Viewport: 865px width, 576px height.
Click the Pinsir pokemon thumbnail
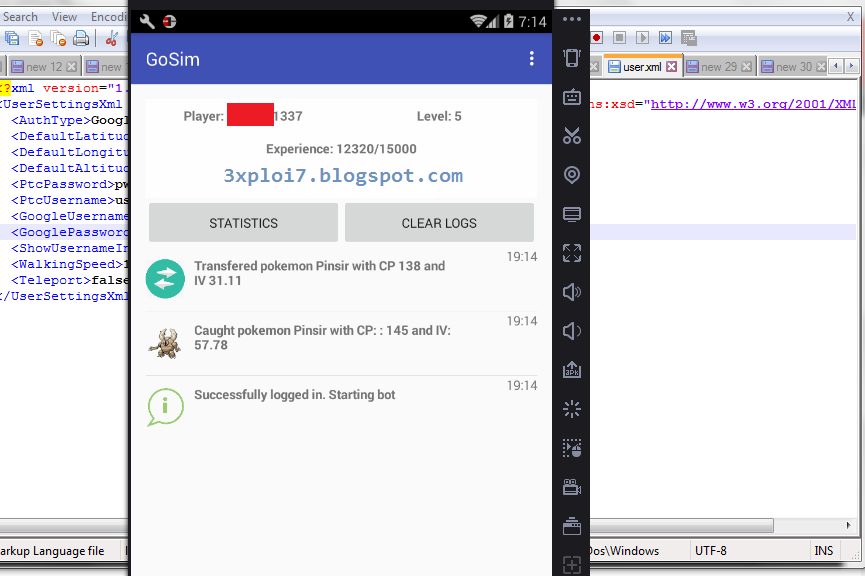point(165,344)
